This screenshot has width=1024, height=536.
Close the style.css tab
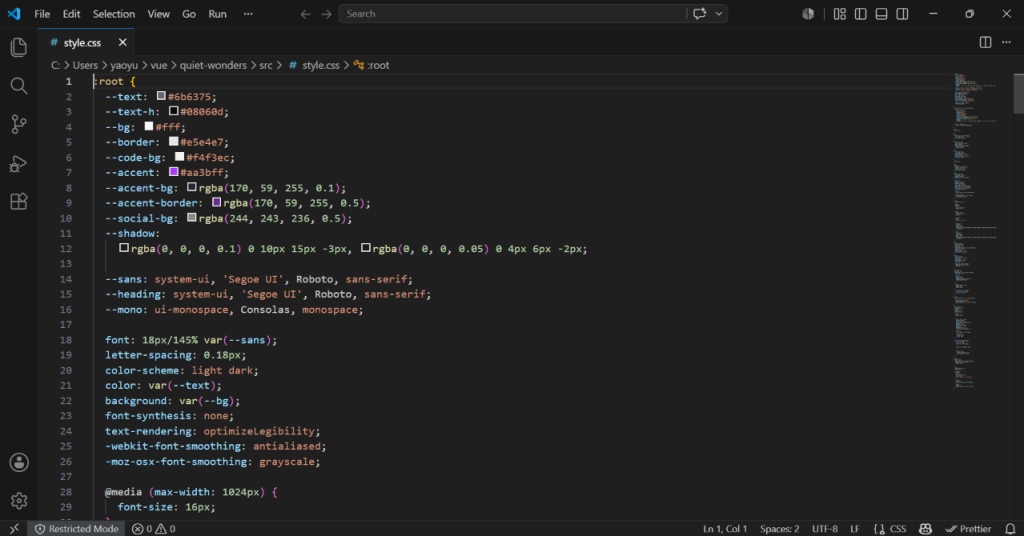[122, 42]
